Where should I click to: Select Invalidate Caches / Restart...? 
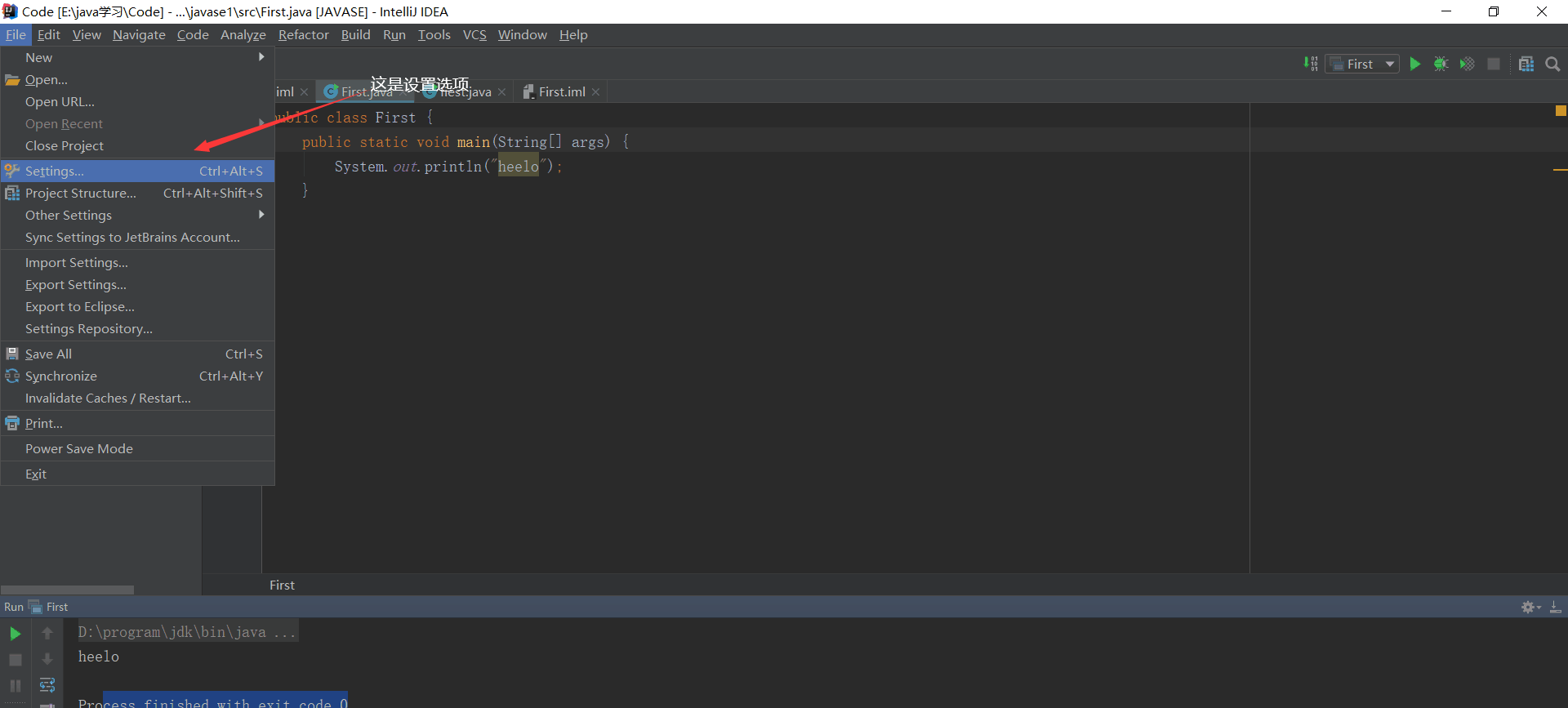pyautogui.click(x=137, y=398)
